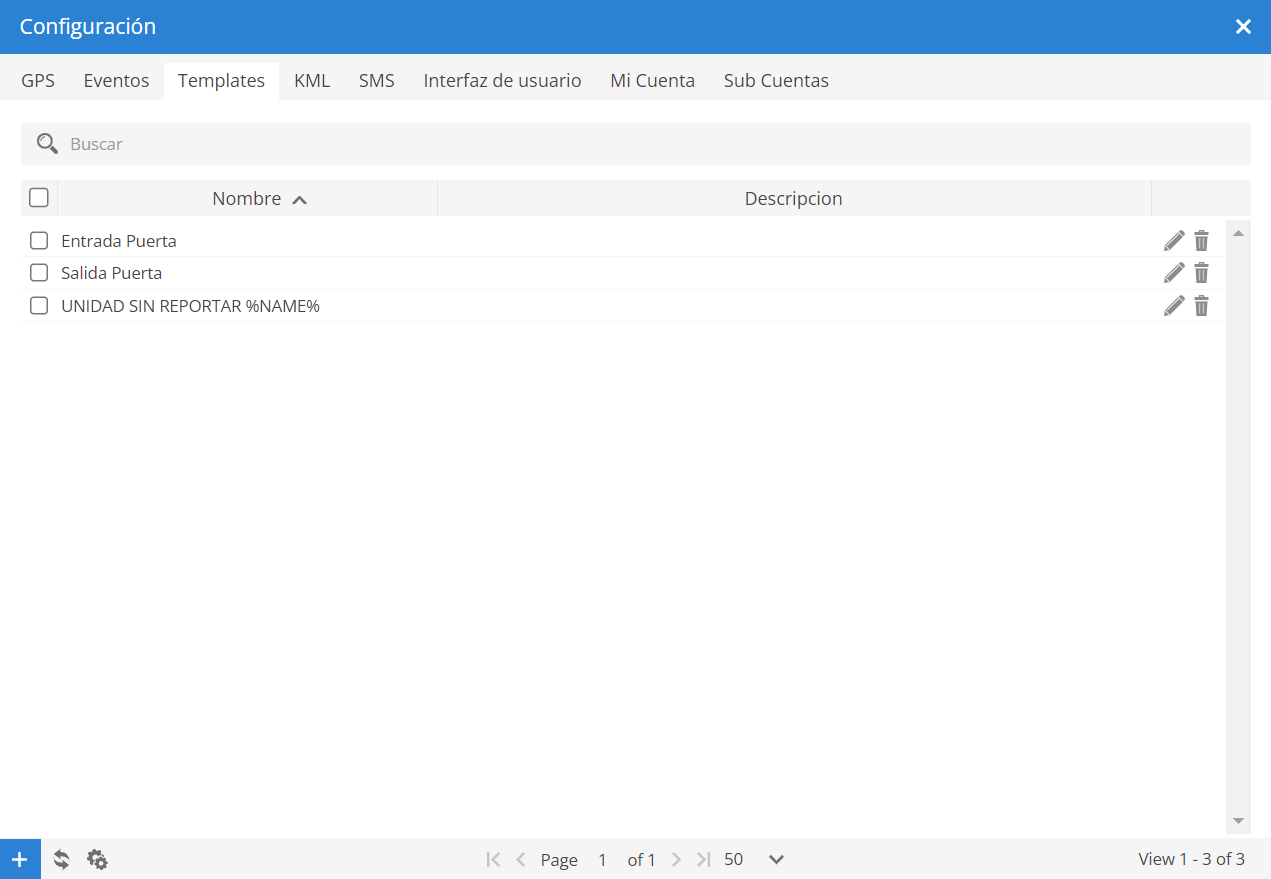This screenshot has width=1271, height=879.
Task: Toggle the select-all header checkbox
Action: [39, 198]
